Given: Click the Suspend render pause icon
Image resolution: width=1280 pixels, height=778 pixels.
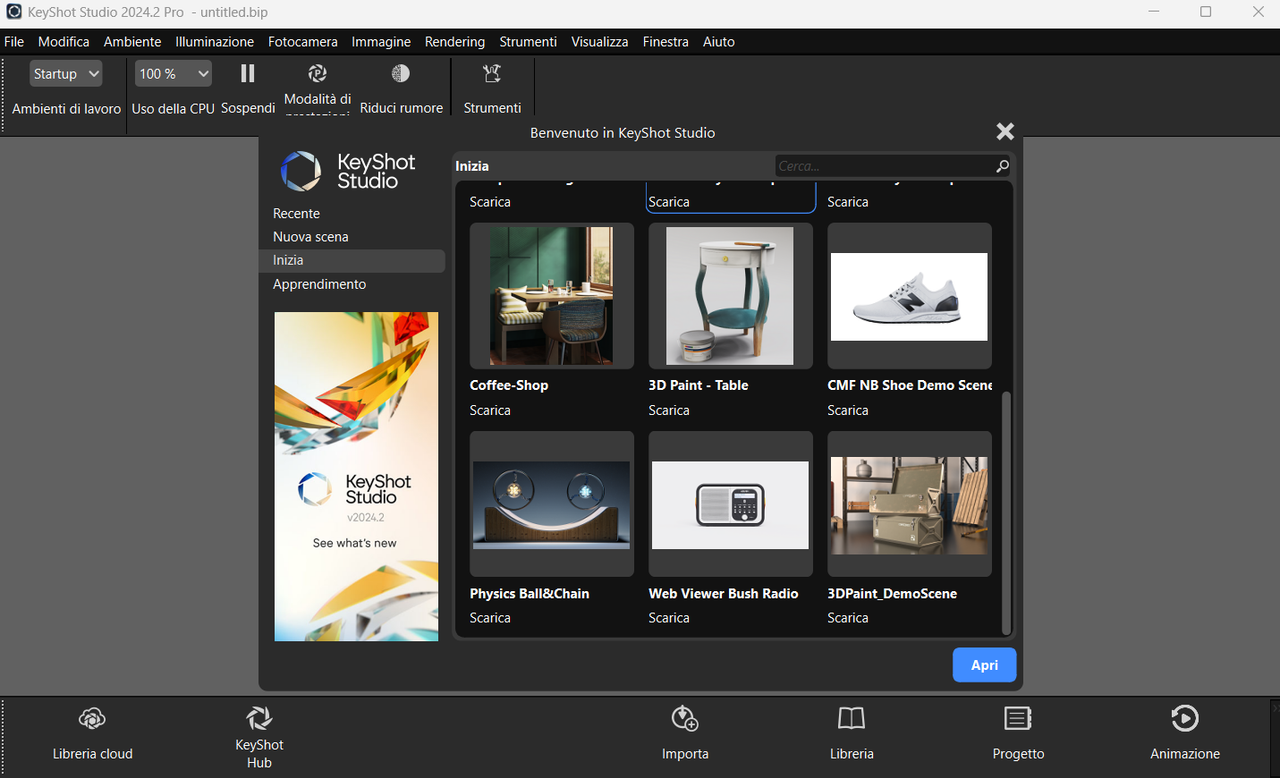Looking at the screenshot, I should 248,73.
